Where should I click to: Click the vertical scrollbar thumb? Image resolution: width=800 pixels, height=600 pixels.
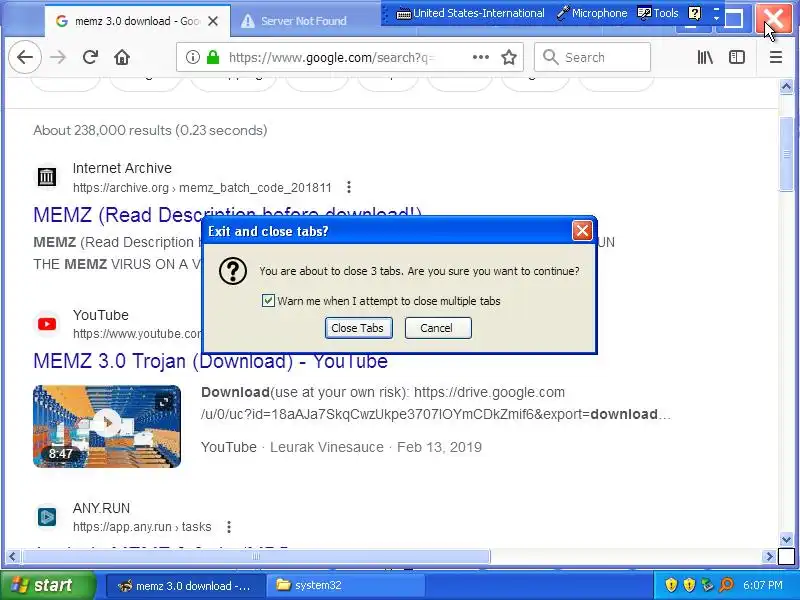[786, 155]
